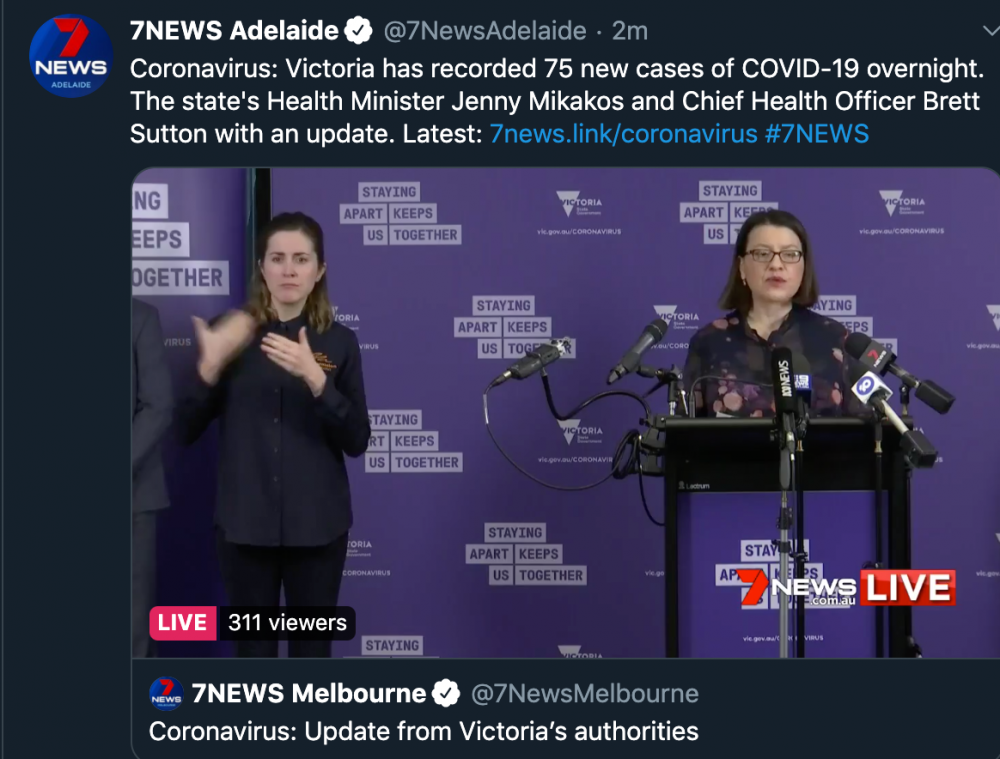Click the 7NEWS Adelaide display name

[x=234, y=31]
